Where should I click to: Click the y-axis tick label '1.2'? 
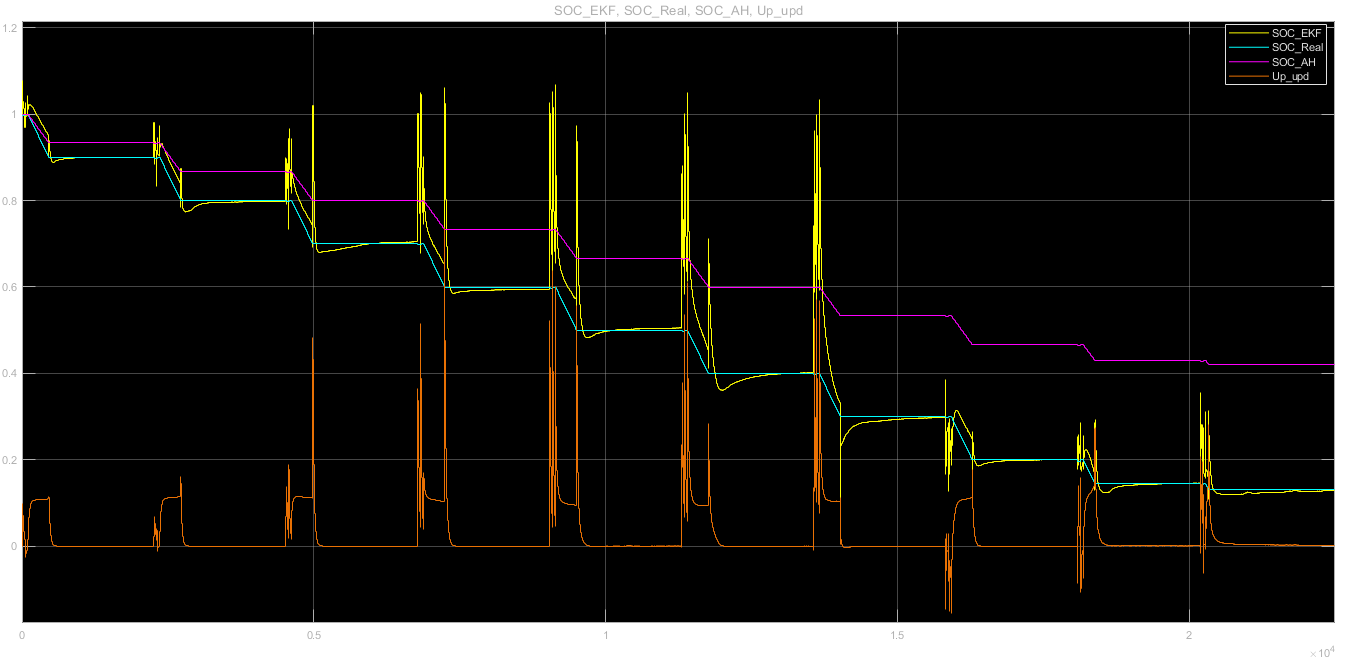coord(11,28)
